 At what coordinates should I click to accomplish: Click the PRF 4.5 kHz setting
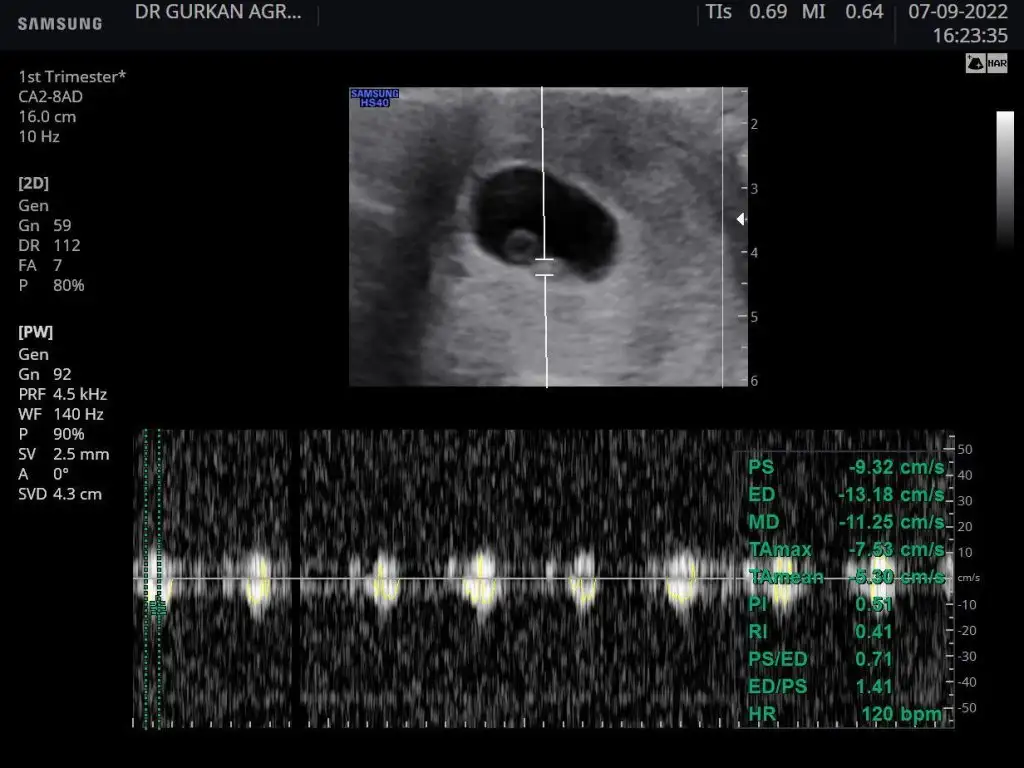(62, 394)
